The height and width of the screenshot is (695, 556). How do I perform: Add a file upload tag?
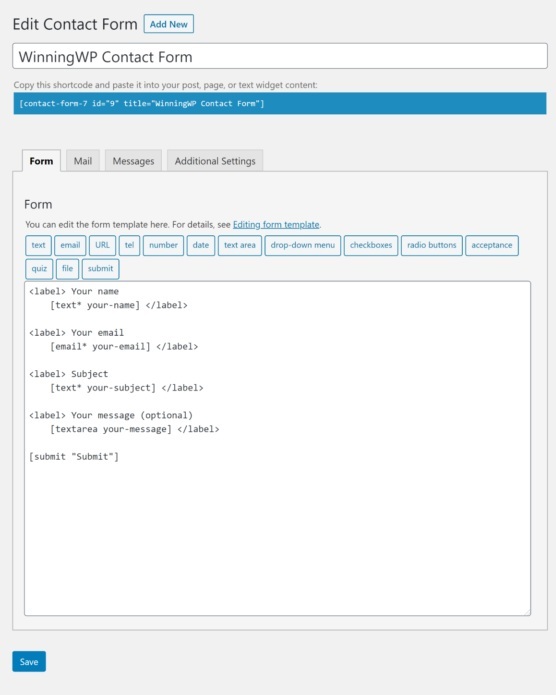pyautogui.click(x=67, y=269)
